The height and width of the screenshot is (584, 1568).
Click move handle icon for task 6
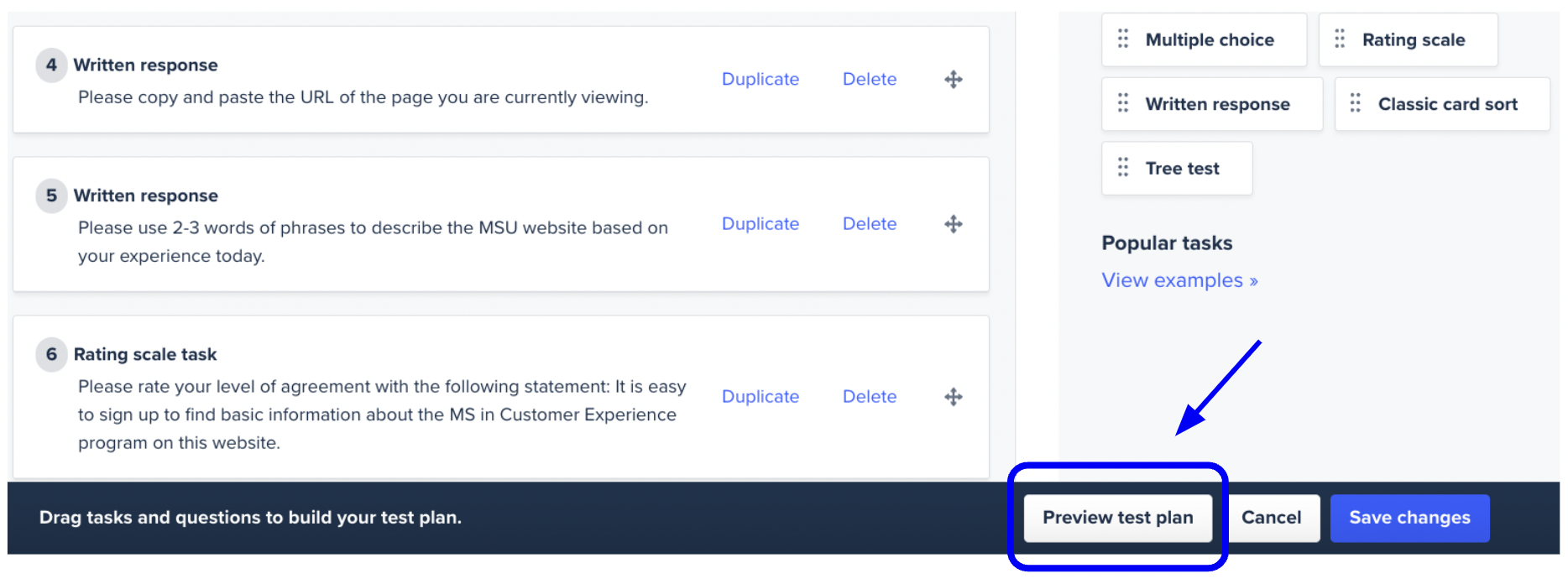click(x=953, y=397)
